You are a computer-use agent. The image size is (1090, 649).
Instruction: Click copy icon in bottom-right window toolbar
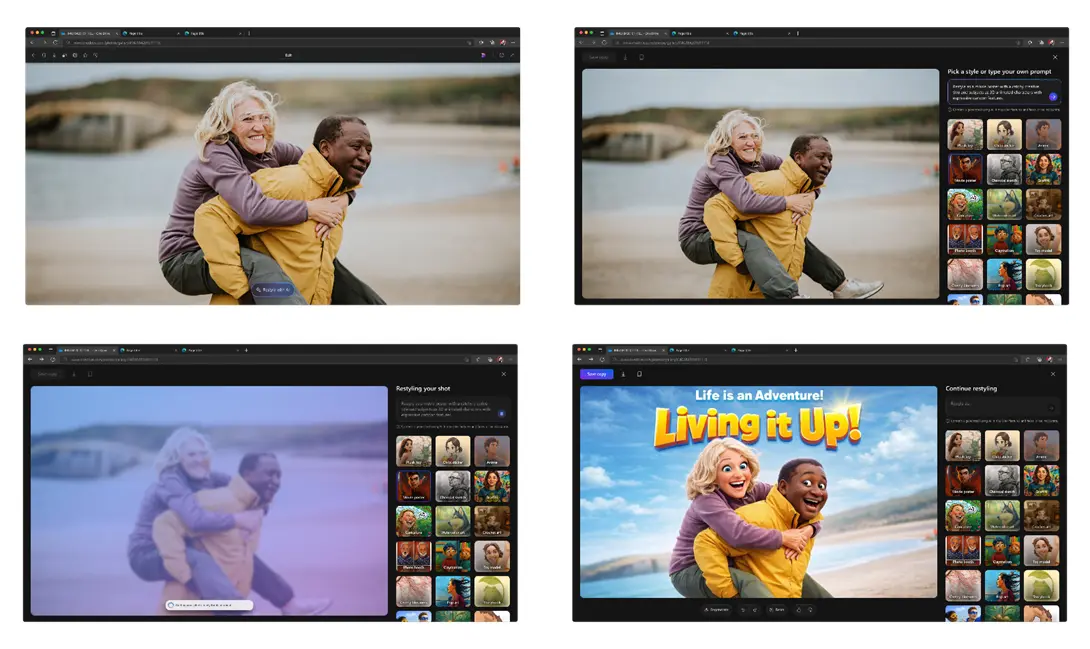click(x=639, y=374)
